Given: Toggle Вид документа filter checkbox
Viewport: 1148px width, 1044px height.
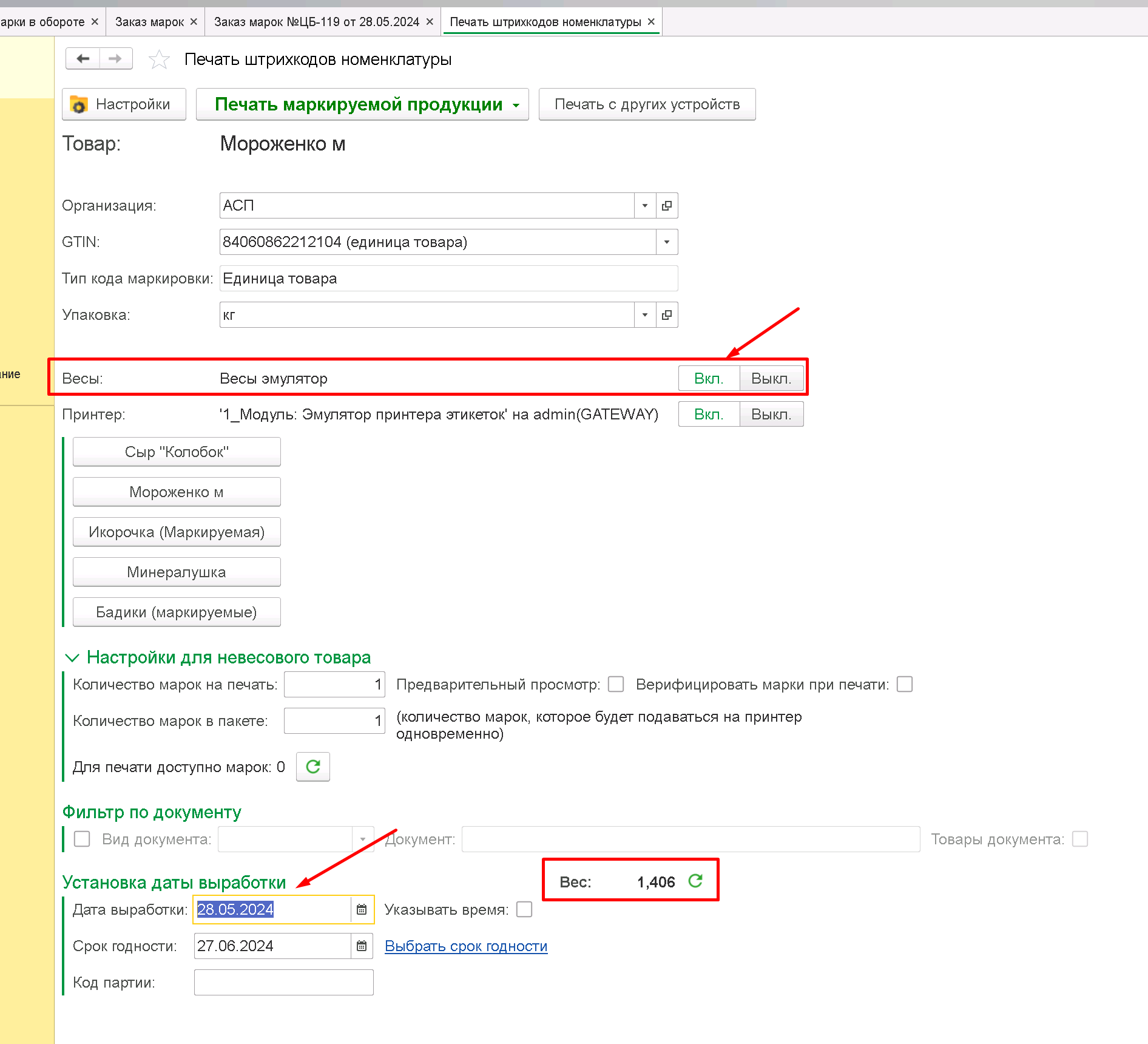Looking at the screenshot, I should click(x=82, y=839).
